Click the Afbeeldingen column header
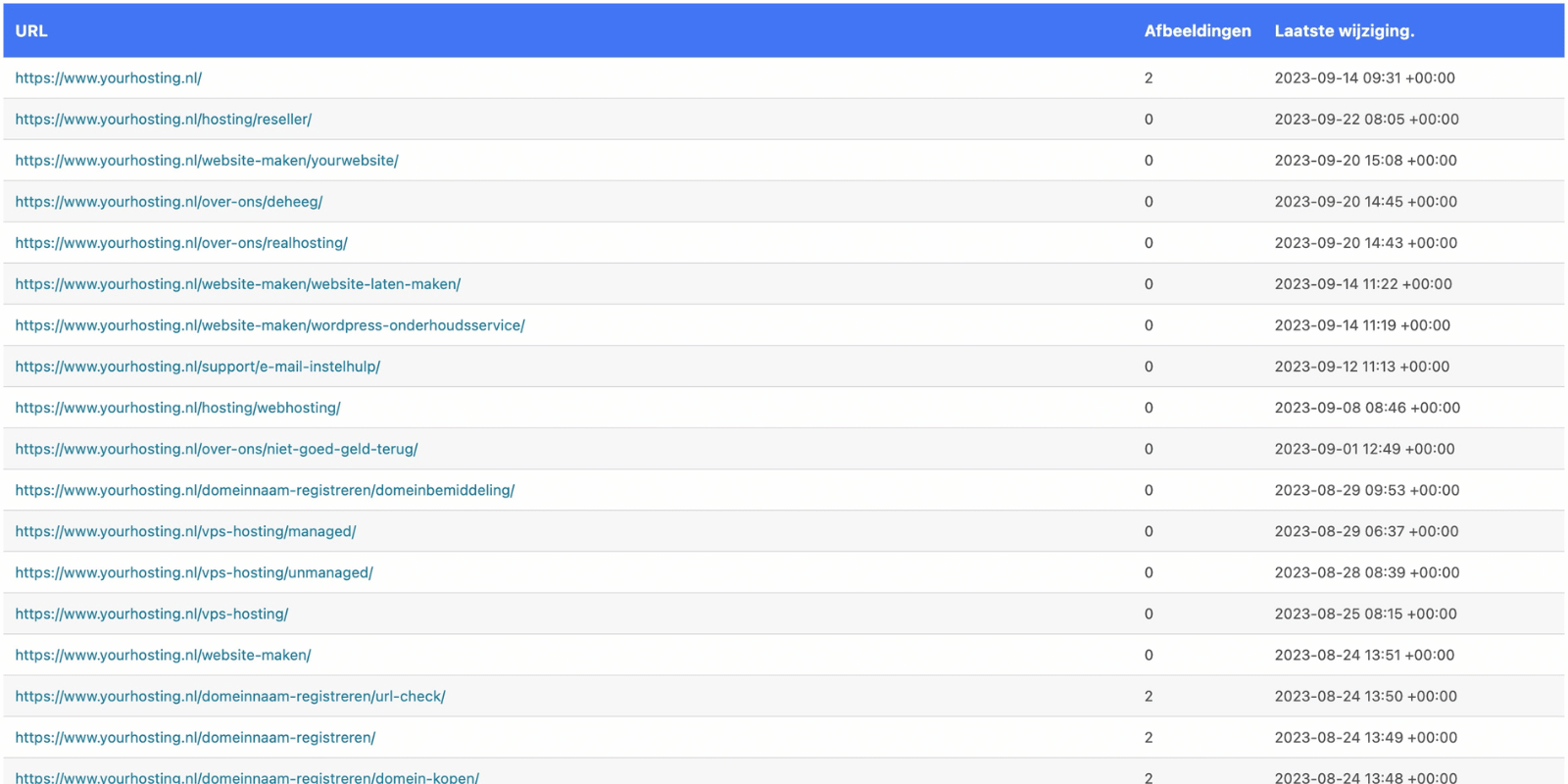 click(1198, 31)
